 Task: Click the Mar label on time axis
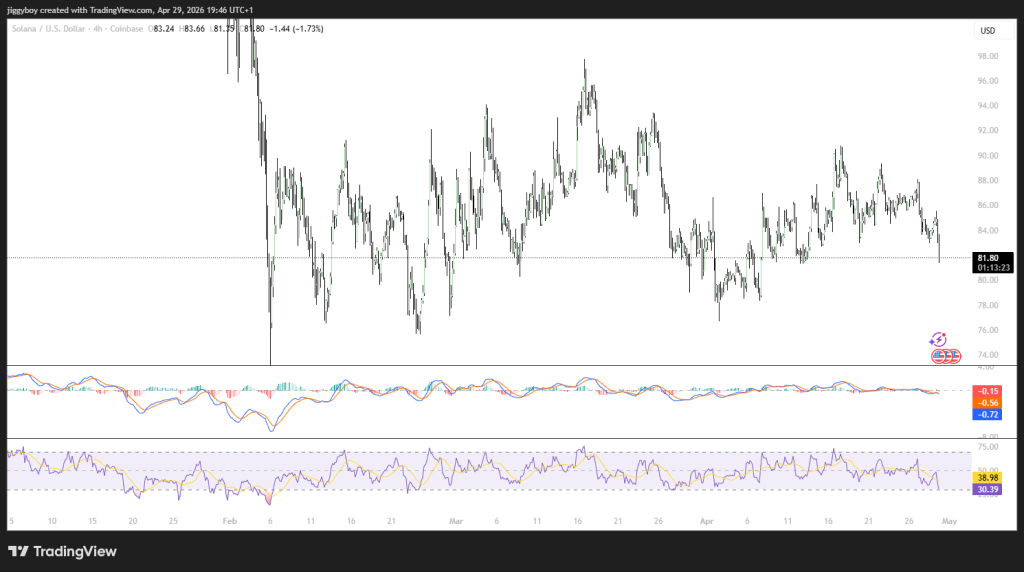[458, 521]
